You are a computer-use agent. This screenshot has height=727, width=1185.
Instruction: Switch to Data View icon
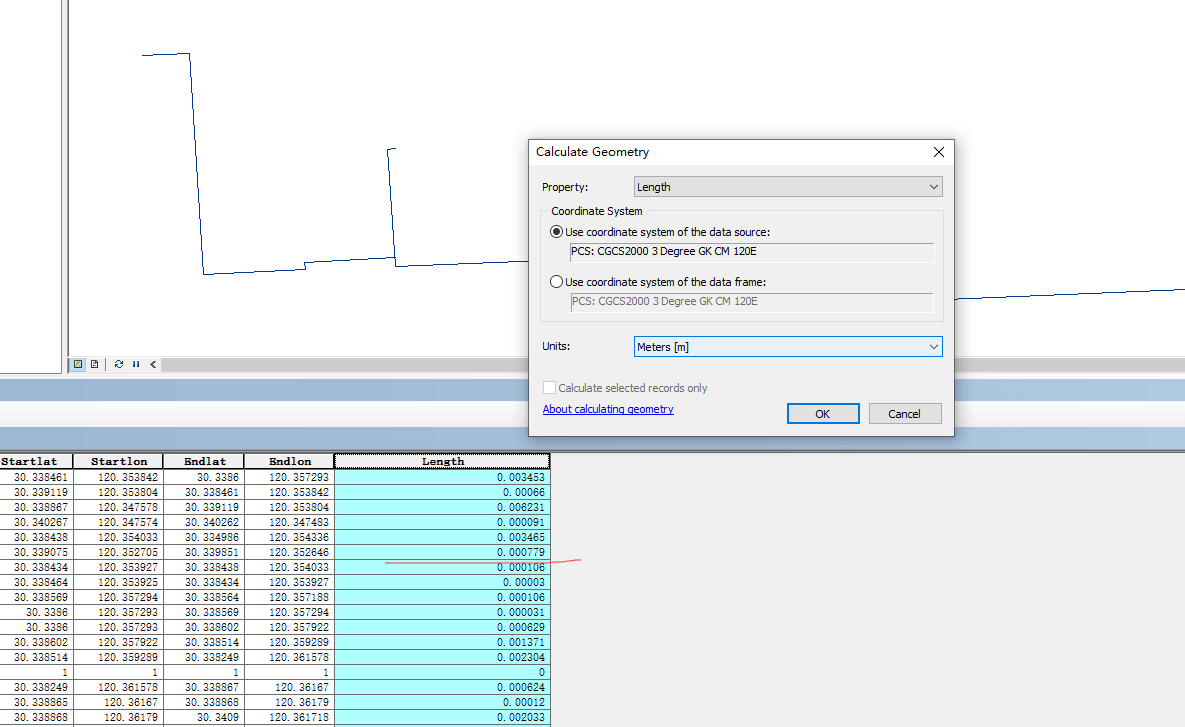[x=78, y=365]
